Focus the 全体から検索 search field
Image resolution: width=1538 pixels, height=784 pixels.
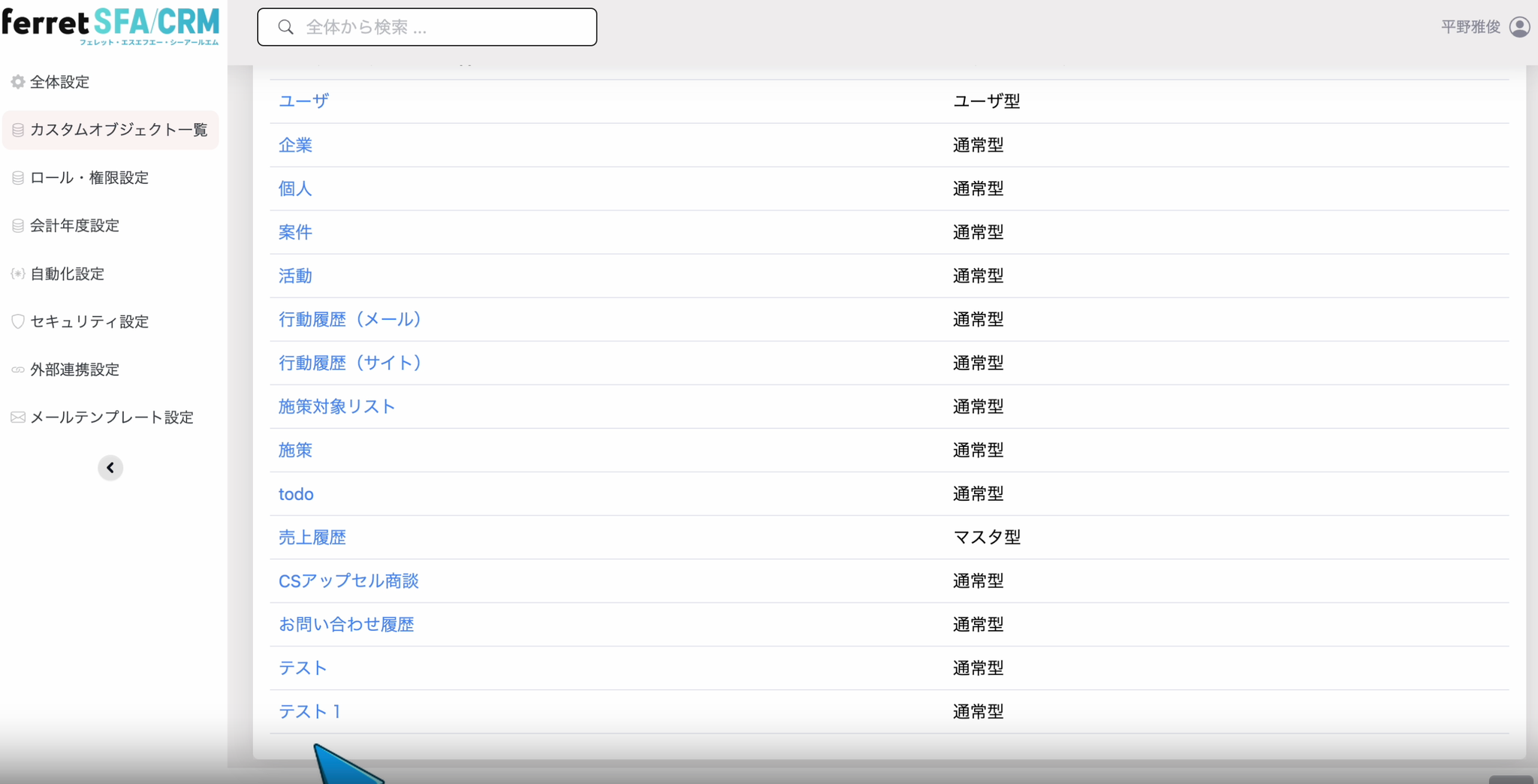tap(427, 27)
